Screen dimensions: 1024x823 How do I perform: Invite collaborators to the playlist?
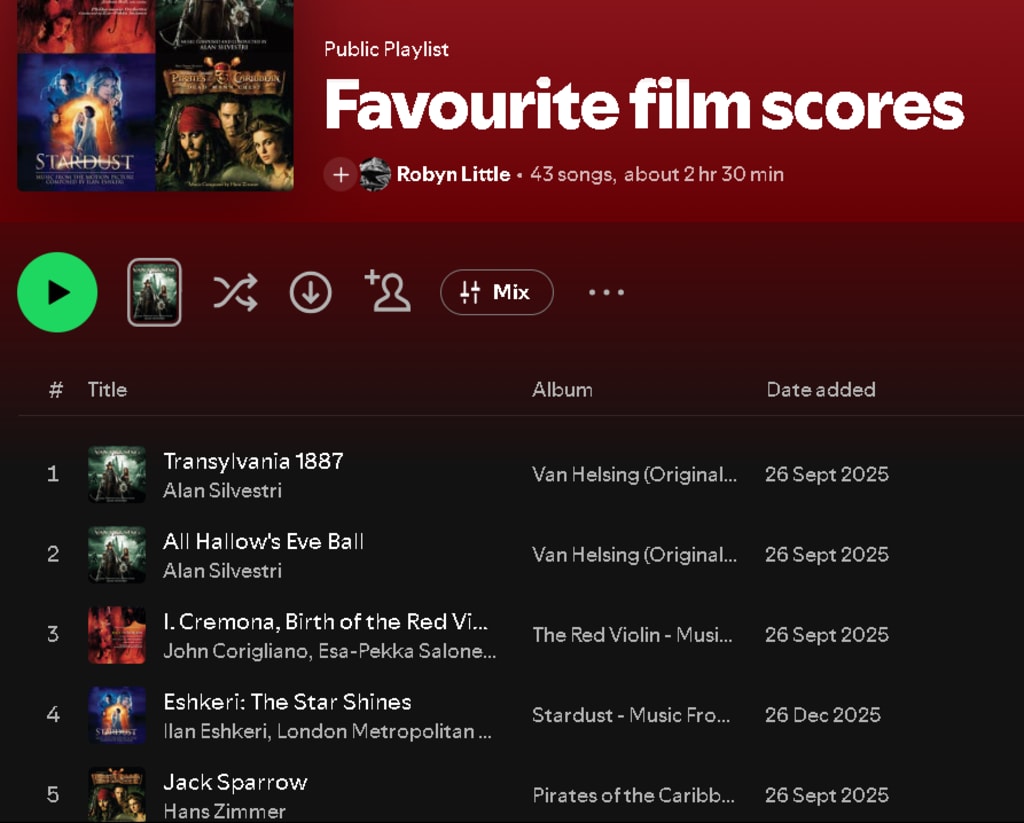coord(387,291)
